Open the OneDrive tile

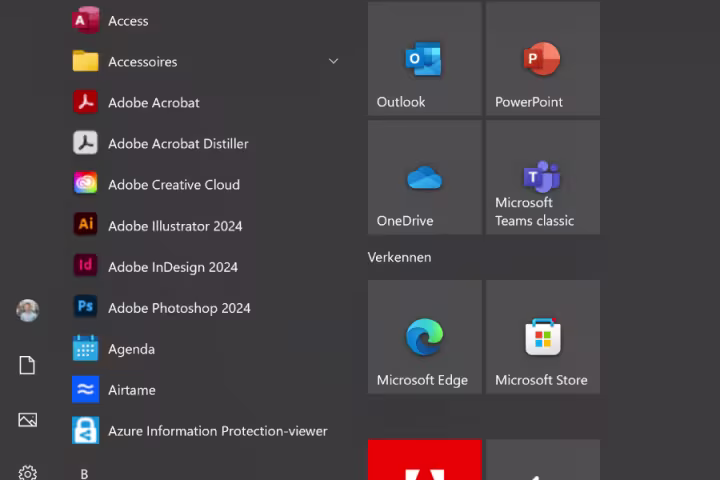coord(425,177)
